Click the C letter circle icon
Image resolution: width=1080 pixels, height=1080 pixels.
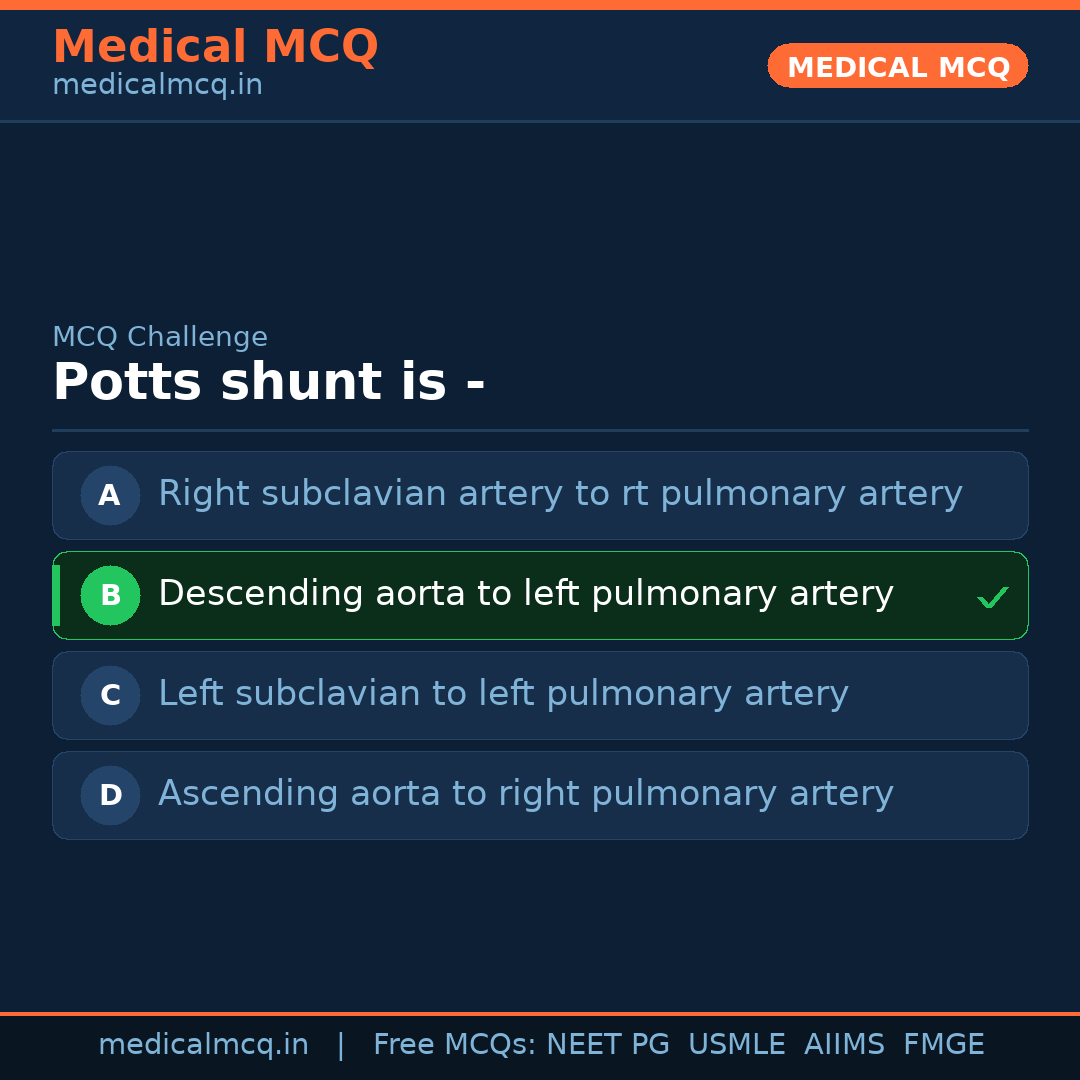(x=110, y=695)
